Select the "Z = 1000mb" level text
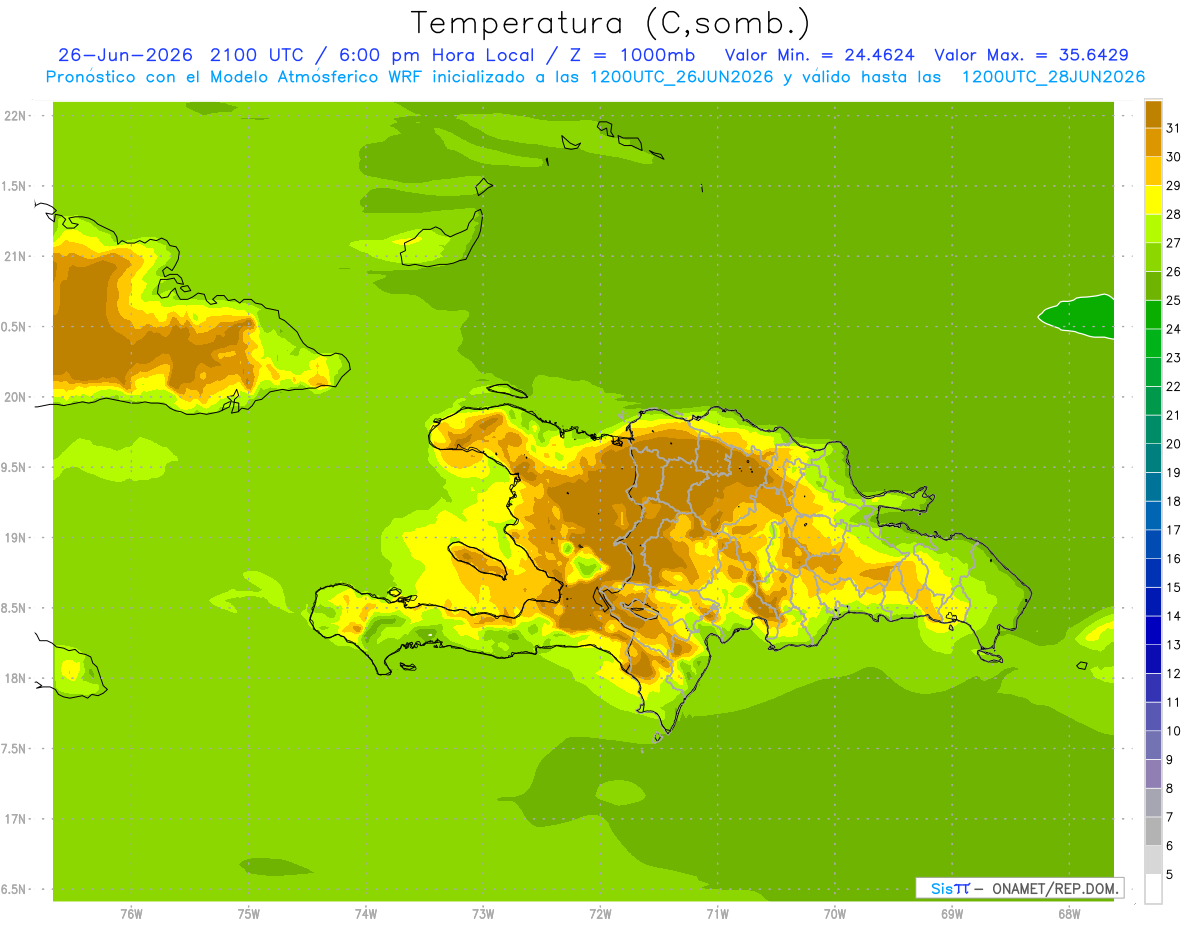1200x927 pixels. pos(633,55)
